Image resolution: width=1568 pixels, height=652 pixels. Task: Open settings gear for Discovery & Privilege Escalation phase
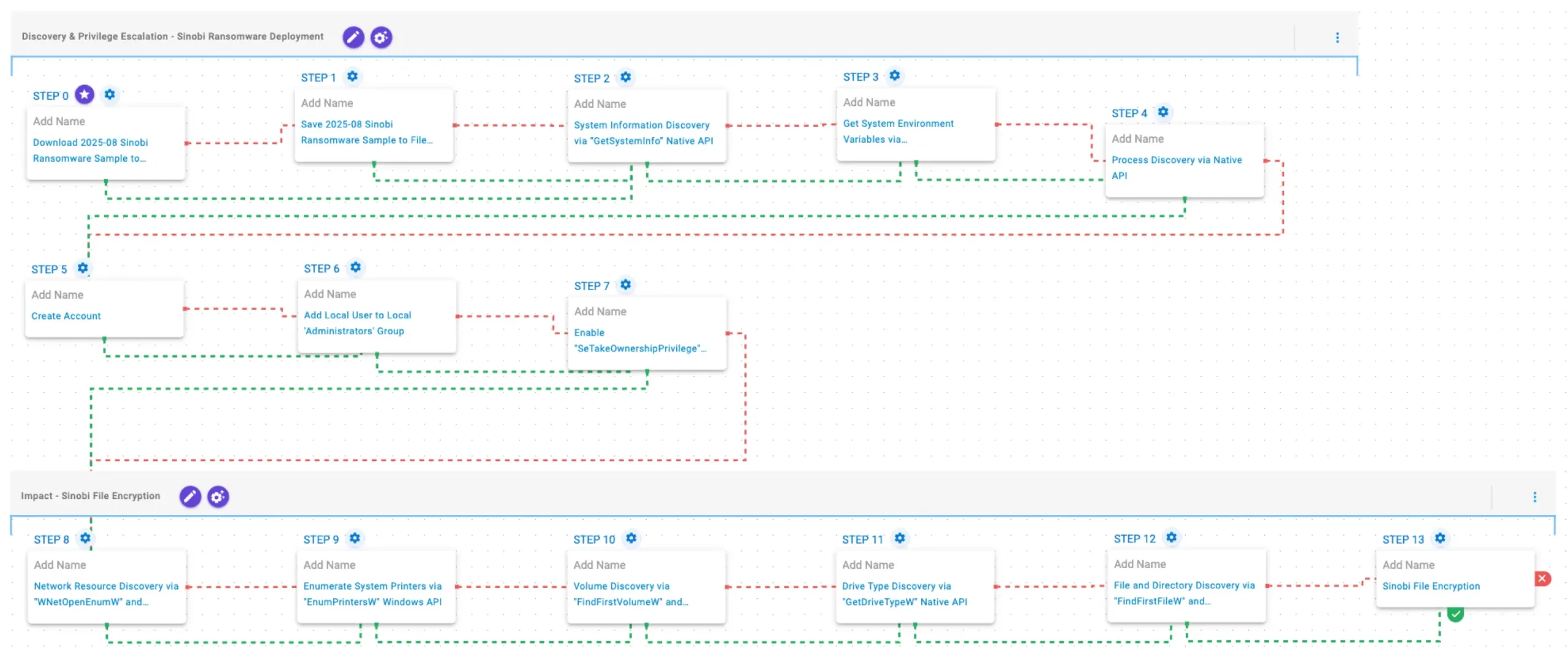point(381,37)
